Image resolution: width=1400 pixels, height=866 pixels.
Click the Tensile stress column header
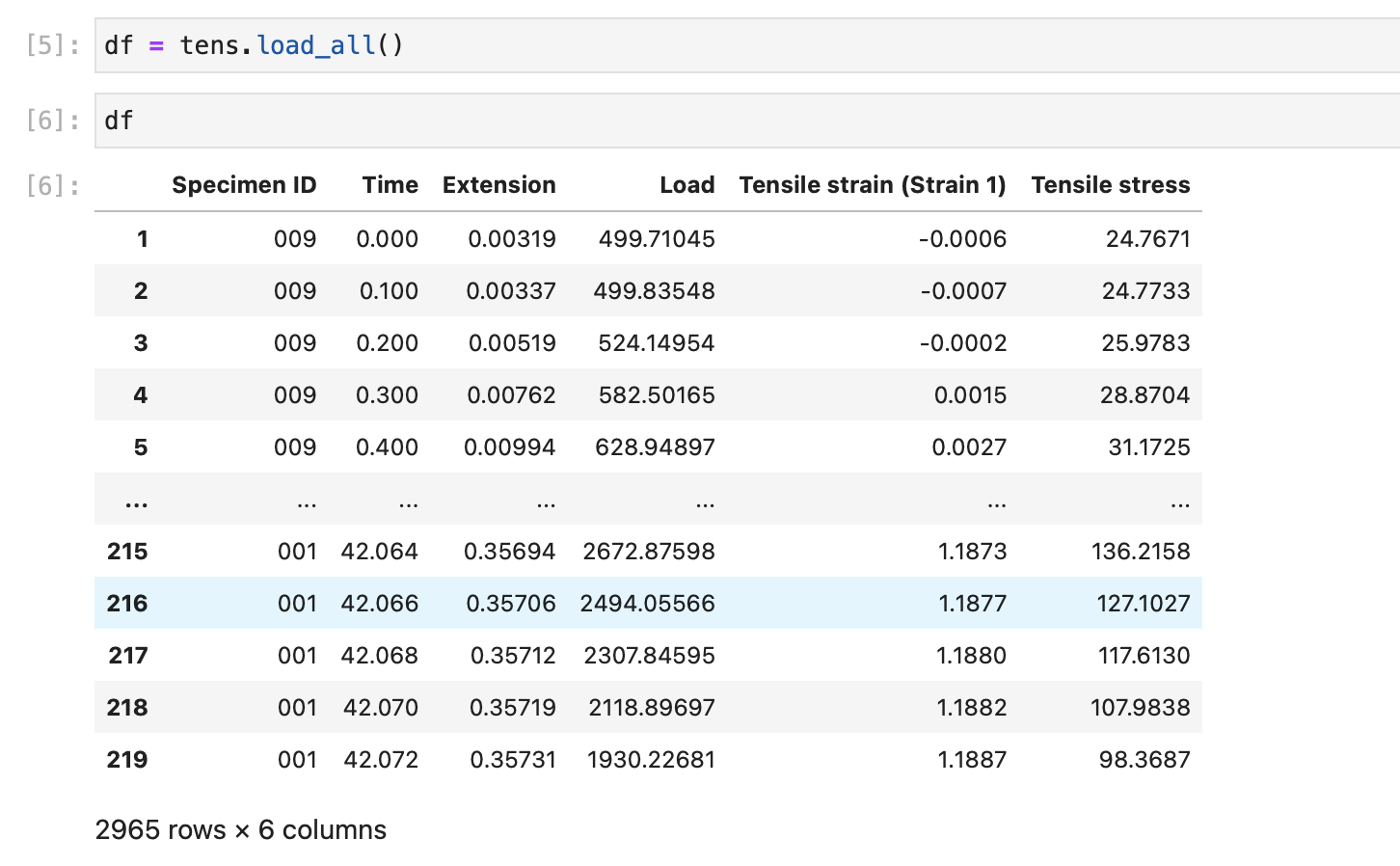[1111, 185]
